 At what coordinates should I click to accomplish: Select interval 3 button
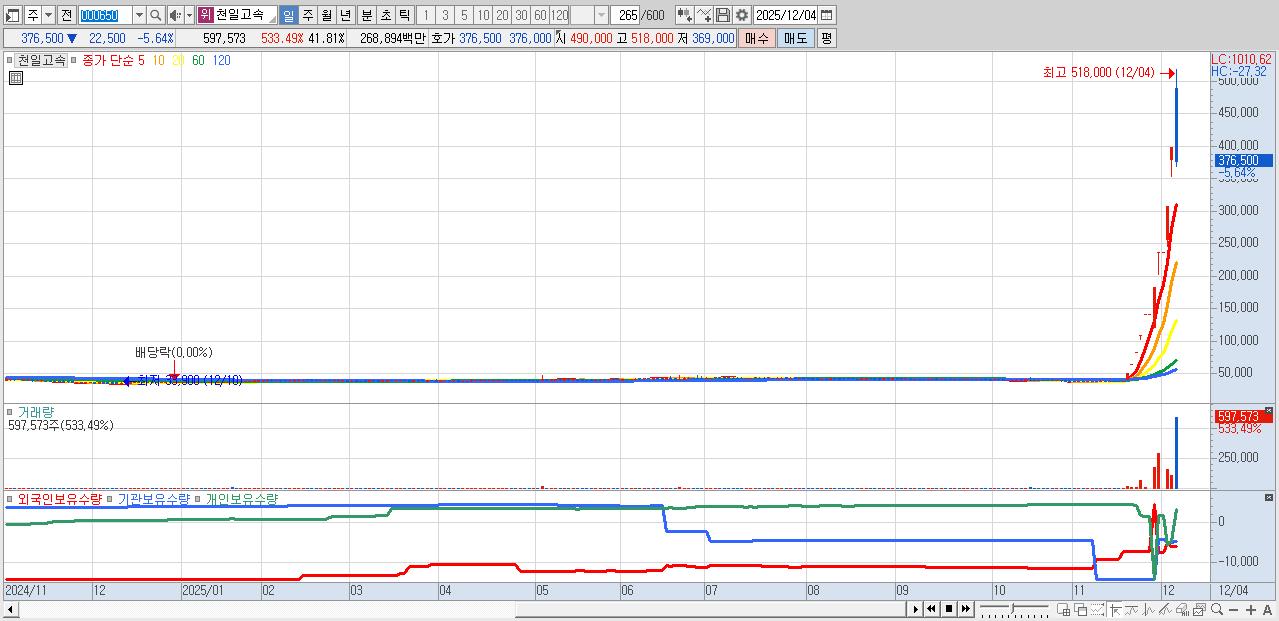[x=445, y=15]
